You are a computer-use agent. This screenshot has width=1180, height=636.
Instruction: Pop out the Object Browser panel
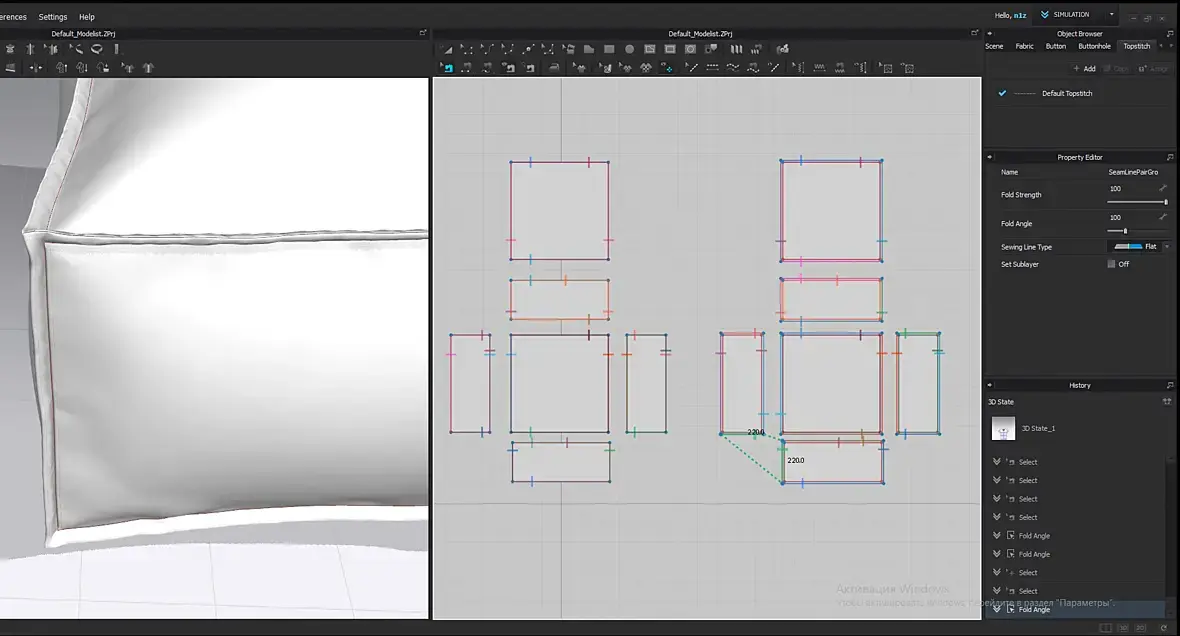1170,33
